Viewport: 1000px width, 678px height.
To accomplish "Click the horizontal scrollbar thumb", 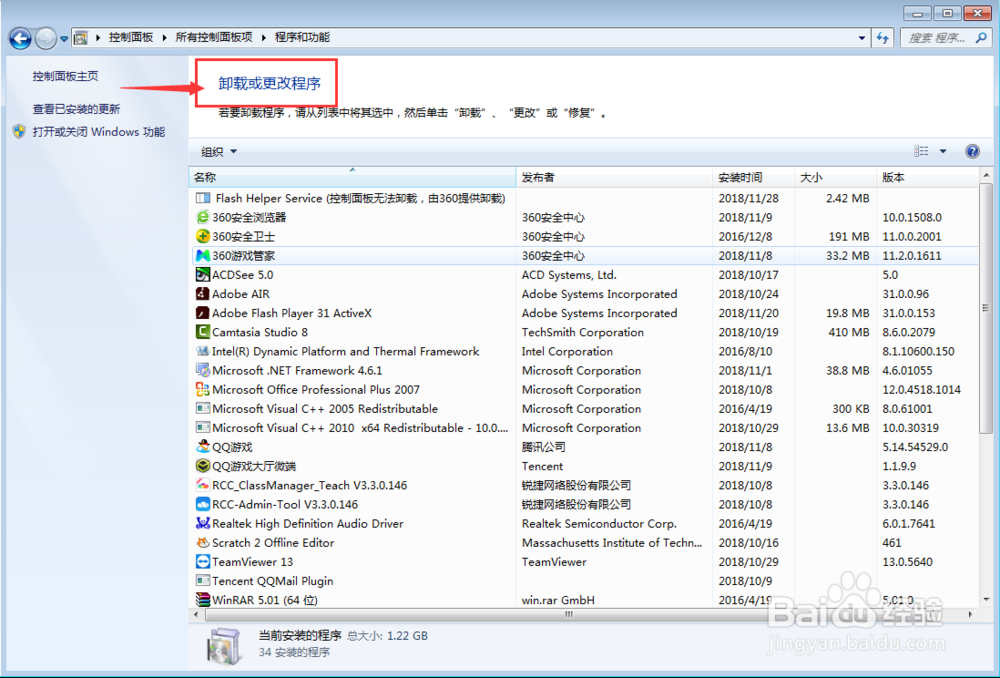I will pos(568,615).
